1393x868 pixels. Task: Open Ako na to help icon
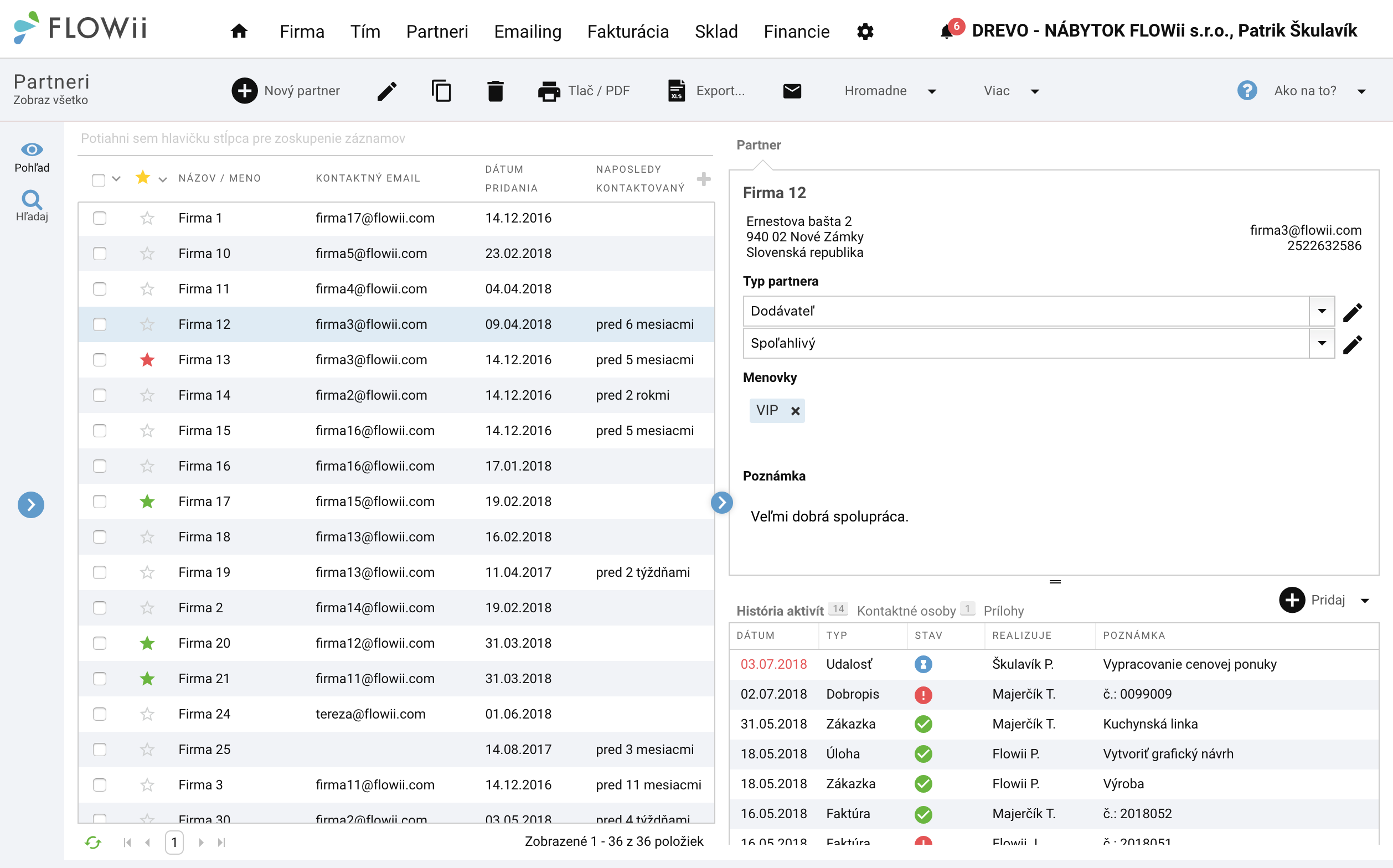click(1247, 91)
